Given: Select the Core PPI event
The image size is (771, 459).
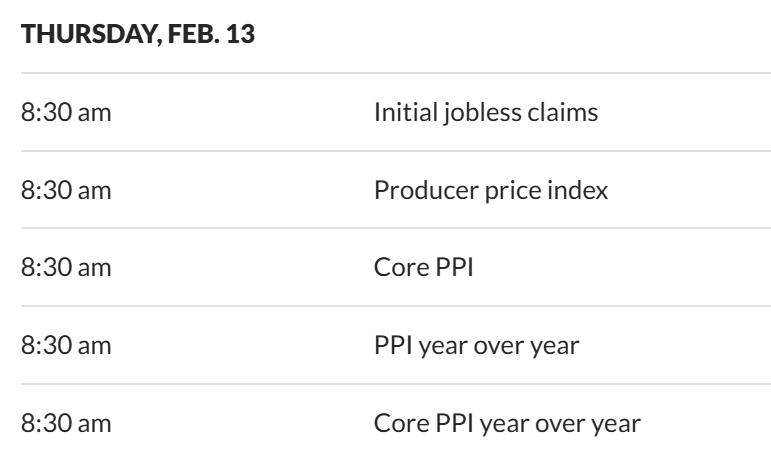Looking at the screenshot, I should tap(424, 268).
